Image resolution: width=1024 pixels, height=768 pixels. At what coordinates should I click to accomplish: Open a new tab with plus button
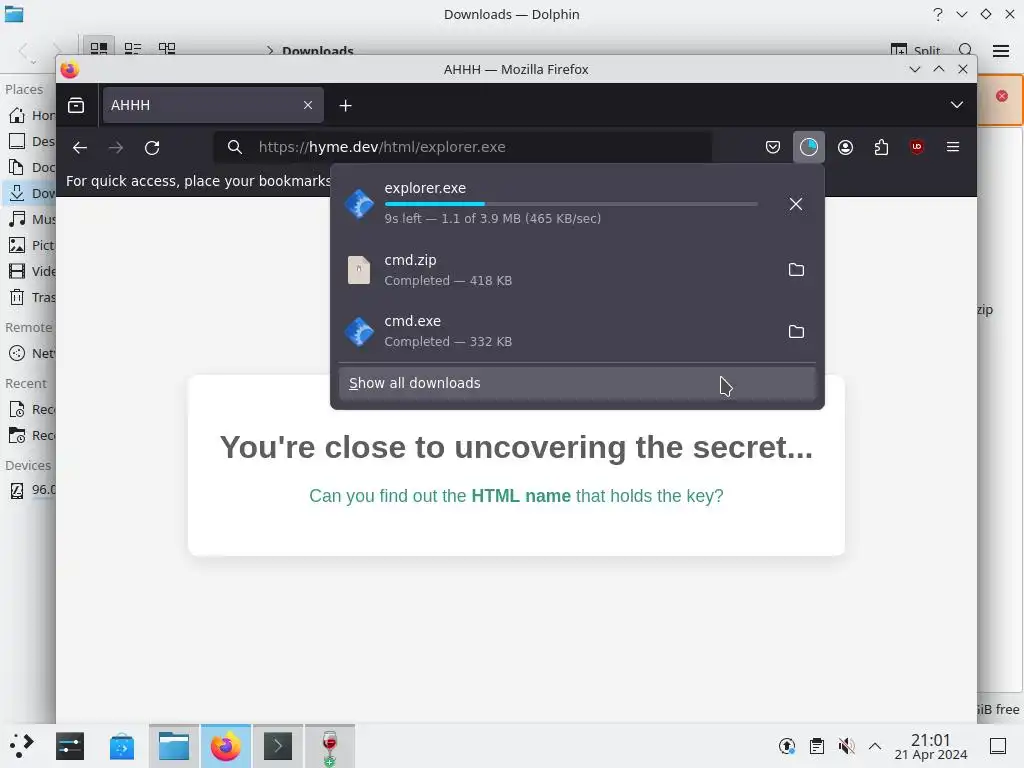[345, 105]
